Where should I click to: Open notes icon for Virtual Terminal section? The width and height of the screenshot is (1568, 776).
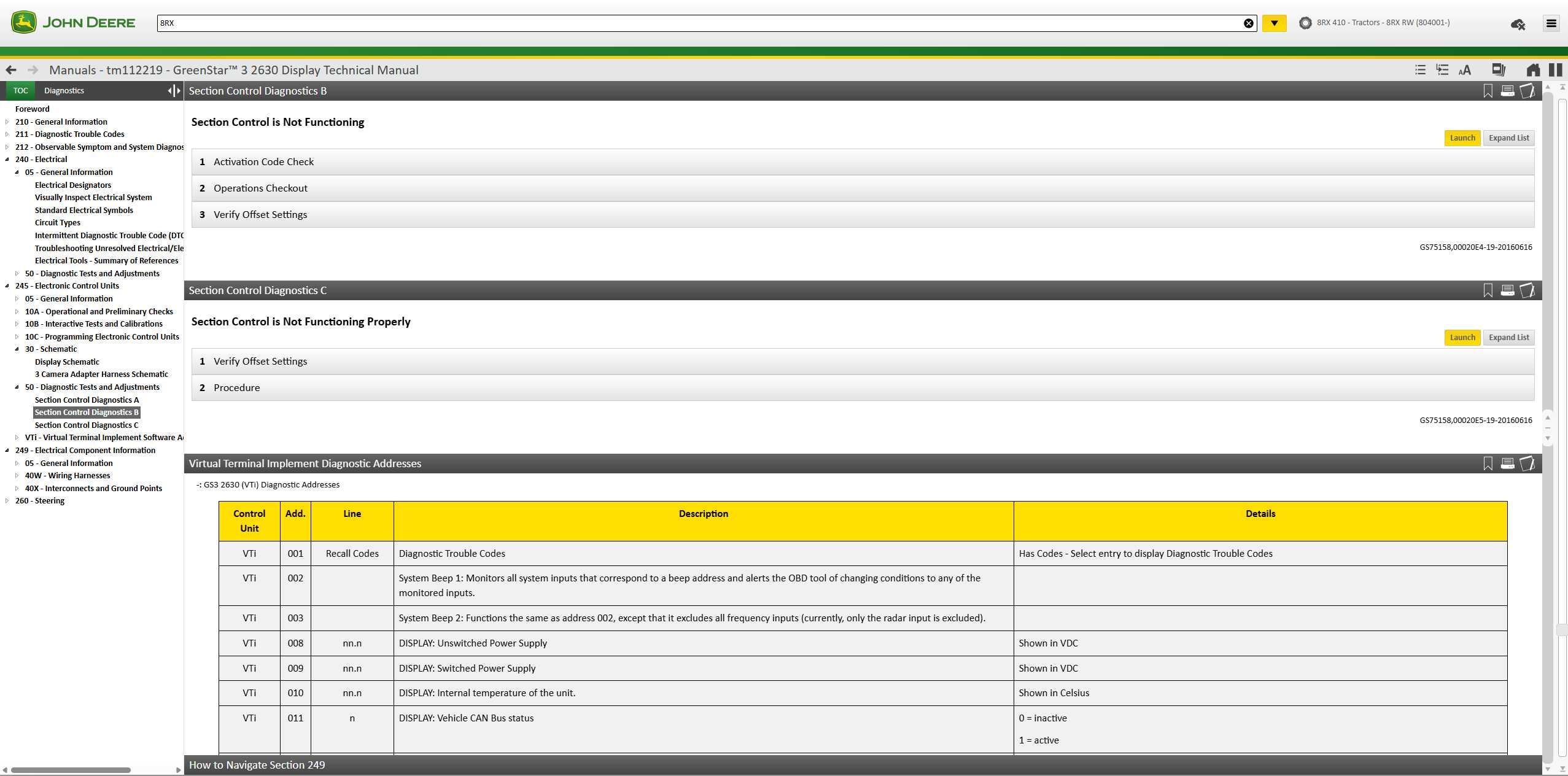[x=1527, y=464]
